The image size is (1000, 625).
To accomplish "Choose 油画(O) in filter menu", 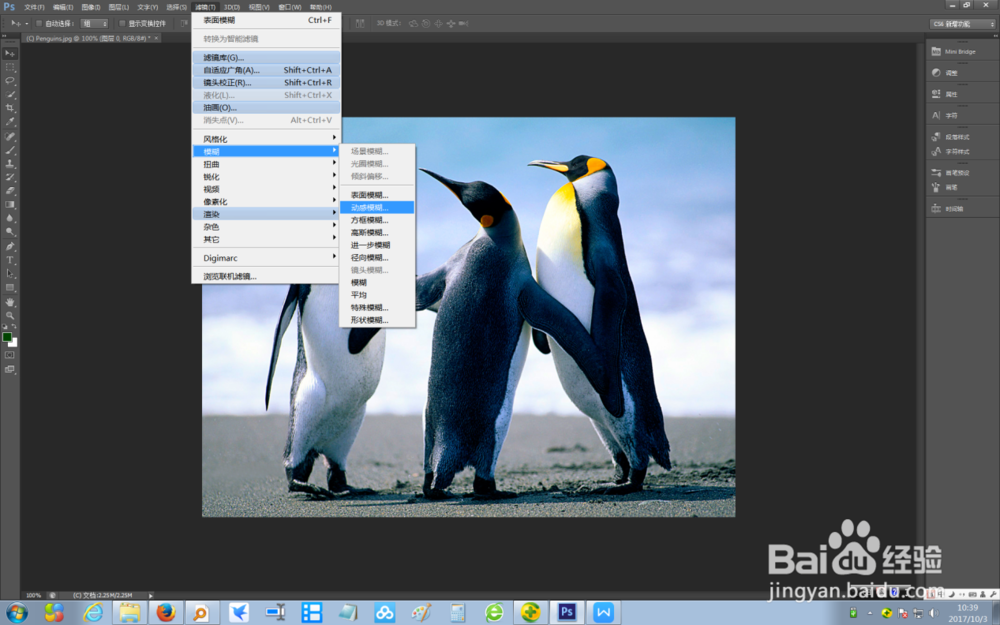I will coord(266,107).
